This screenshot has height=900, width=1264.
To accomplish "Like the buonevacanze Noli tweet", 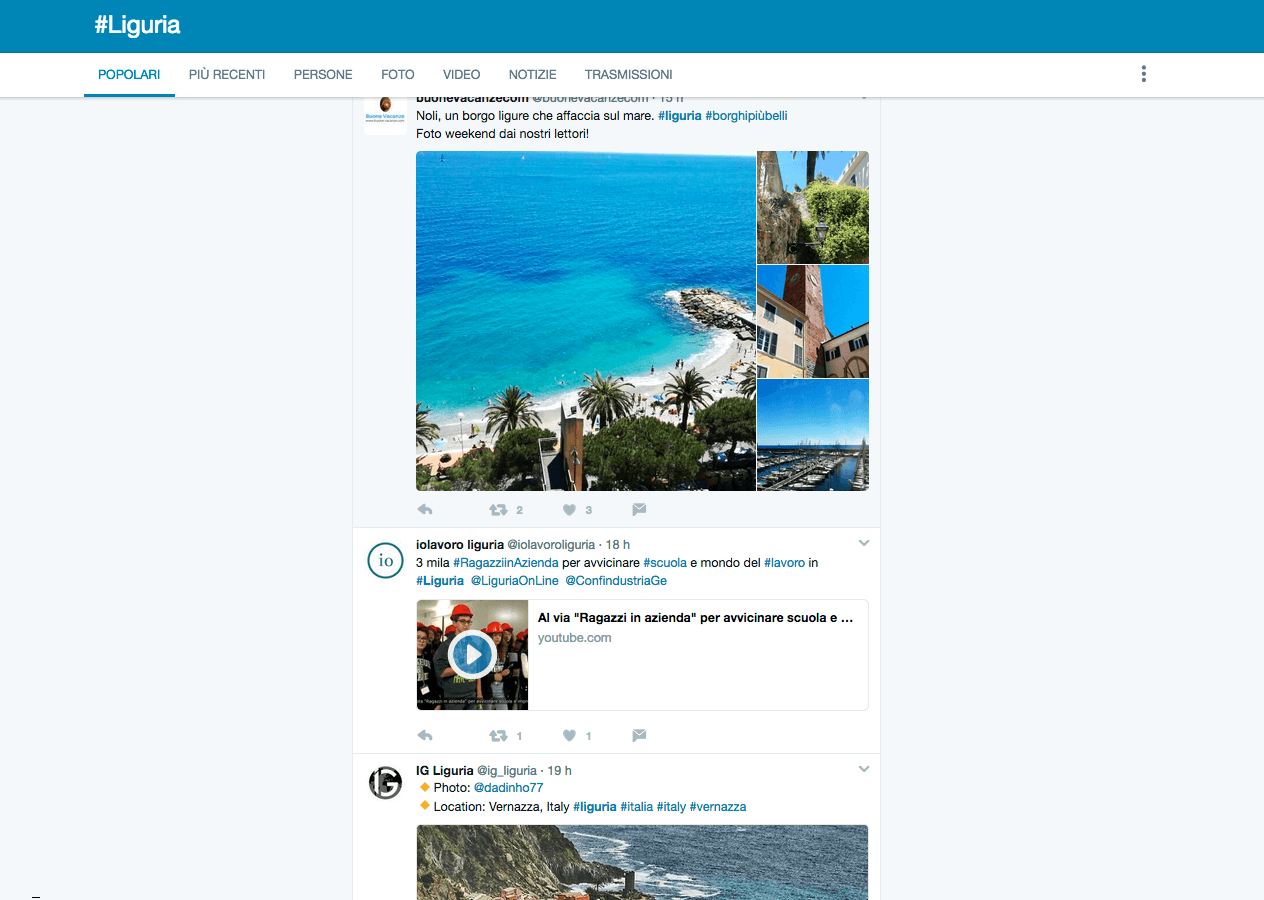I will (x=569, y=510).
